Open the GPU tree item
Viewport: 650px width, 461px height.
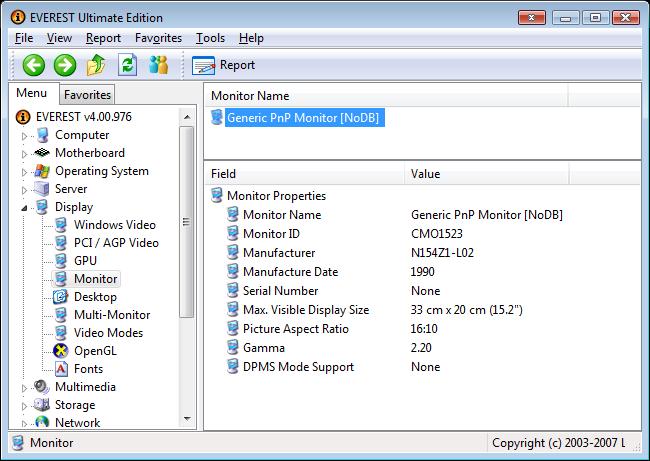pyautogui.click(x=85, y=261)
